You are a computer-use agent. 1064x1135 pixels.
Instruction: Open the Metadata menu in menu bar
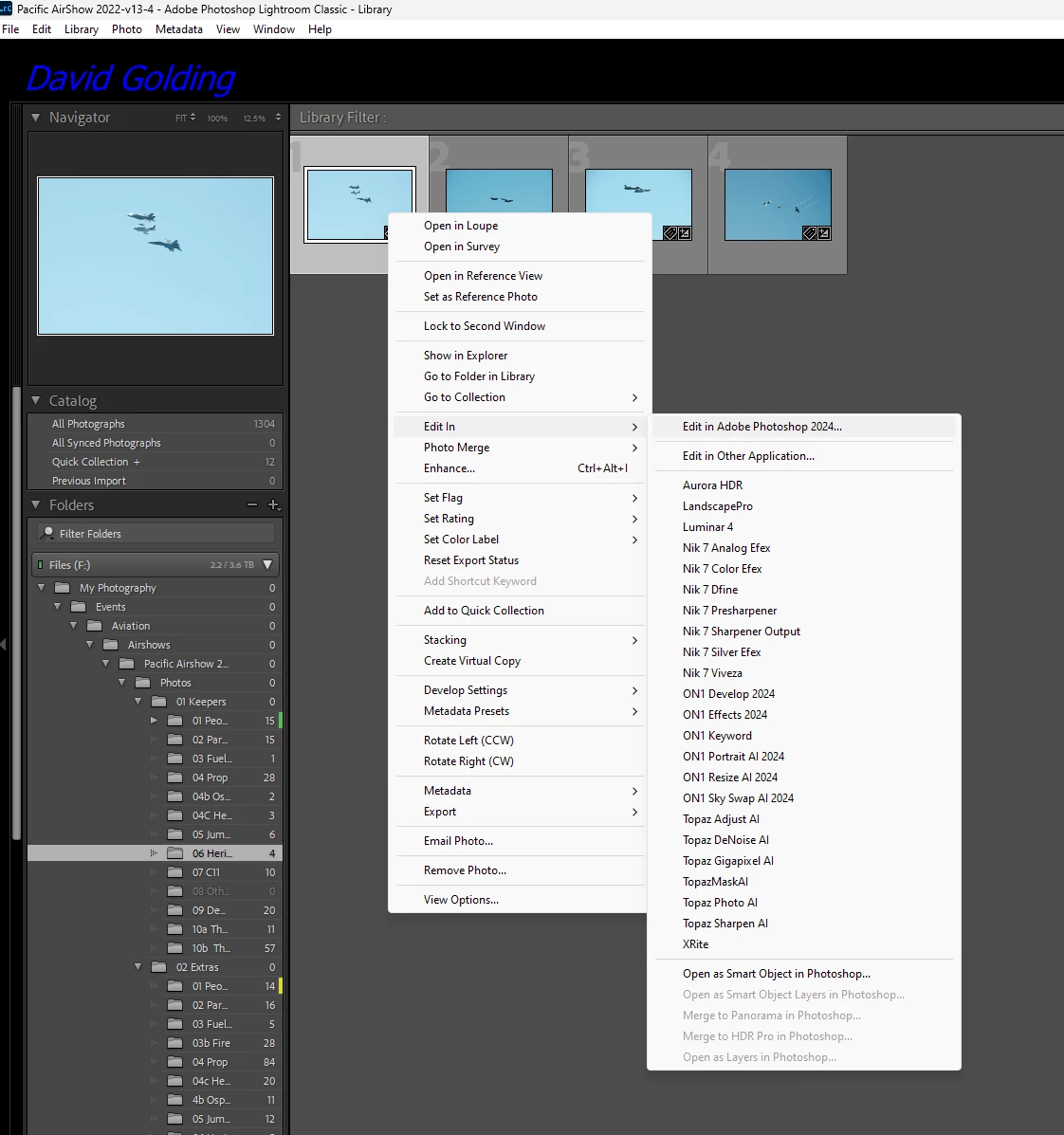tap(179, 29)
